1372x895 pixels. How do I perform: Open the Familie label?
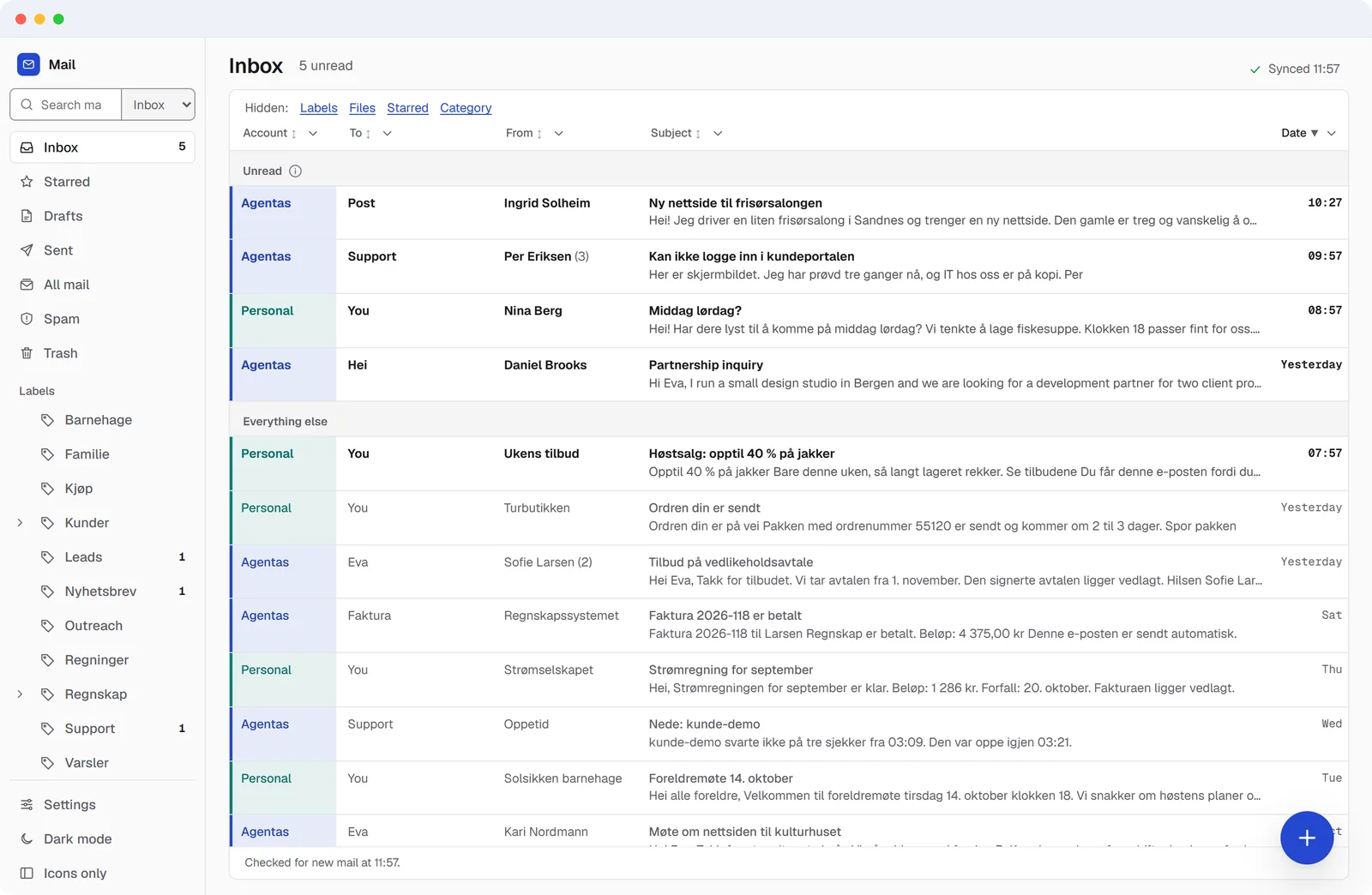point(102,454)
